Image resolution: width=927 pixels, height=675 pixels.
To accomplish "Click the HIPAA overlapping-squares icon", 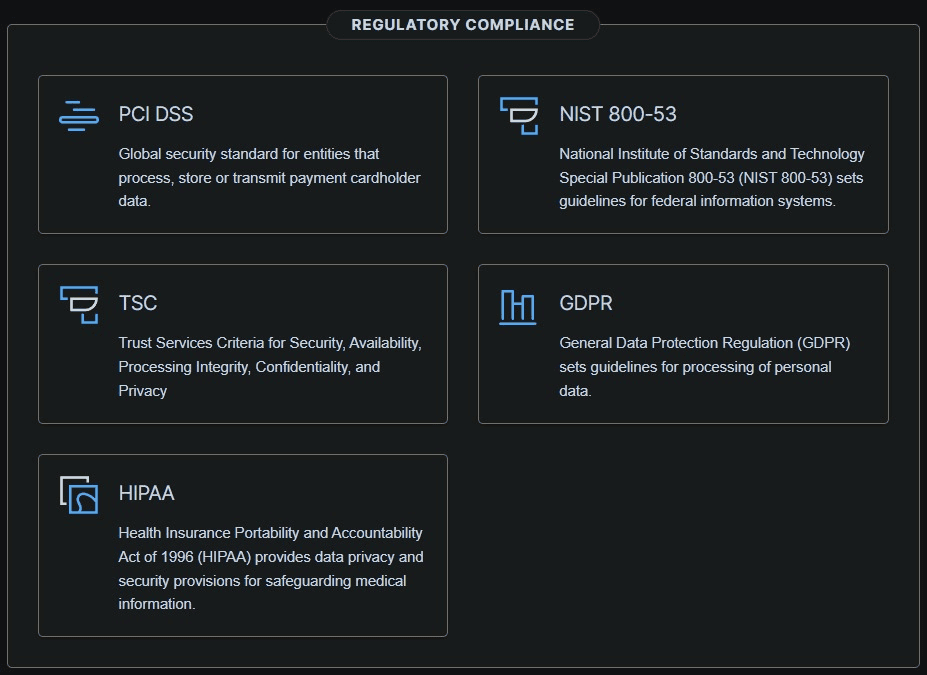I will point(79,494).
